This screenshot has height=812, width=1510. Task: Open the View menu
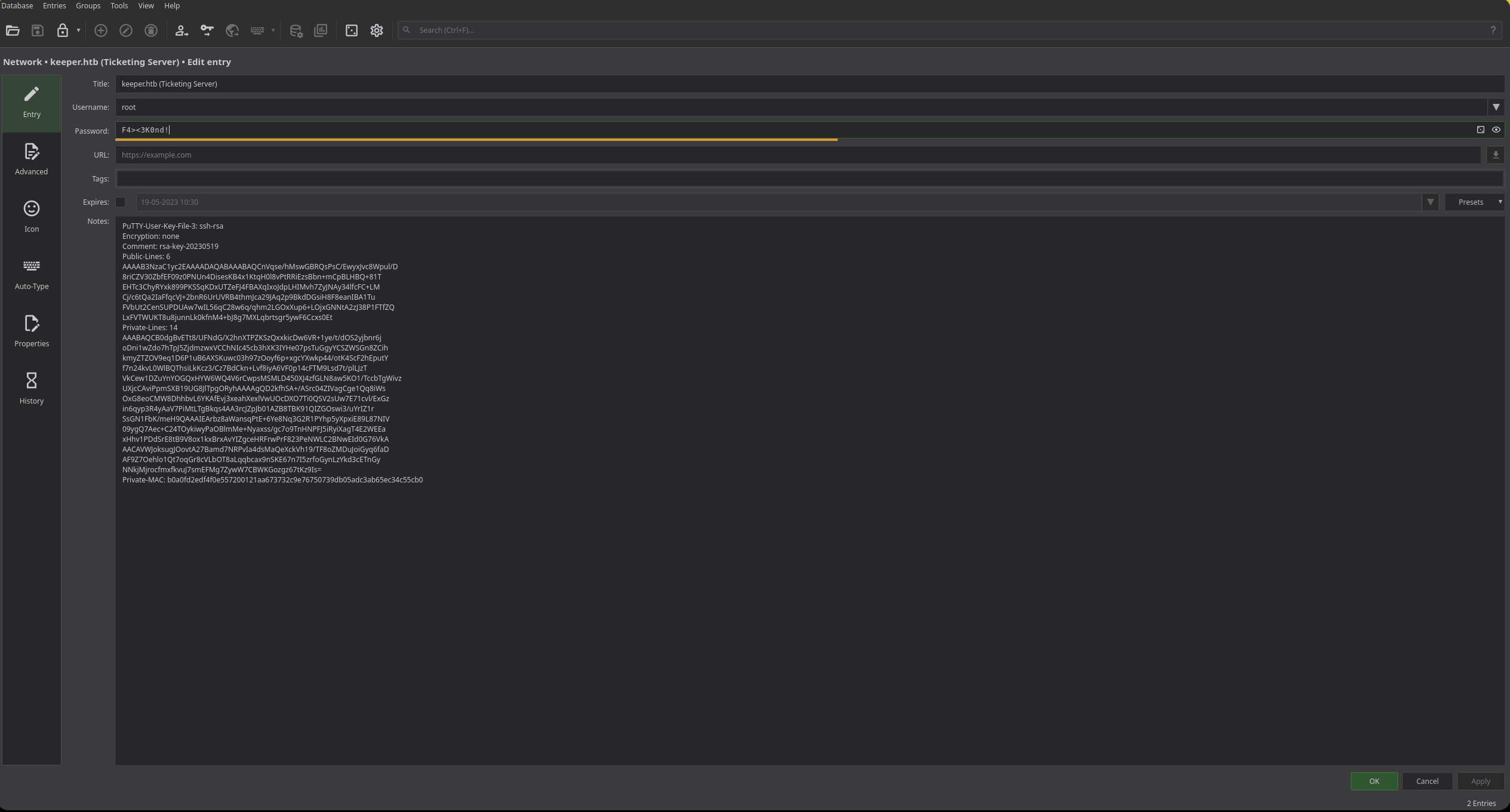pyautogui.click(x=146, y=5)
